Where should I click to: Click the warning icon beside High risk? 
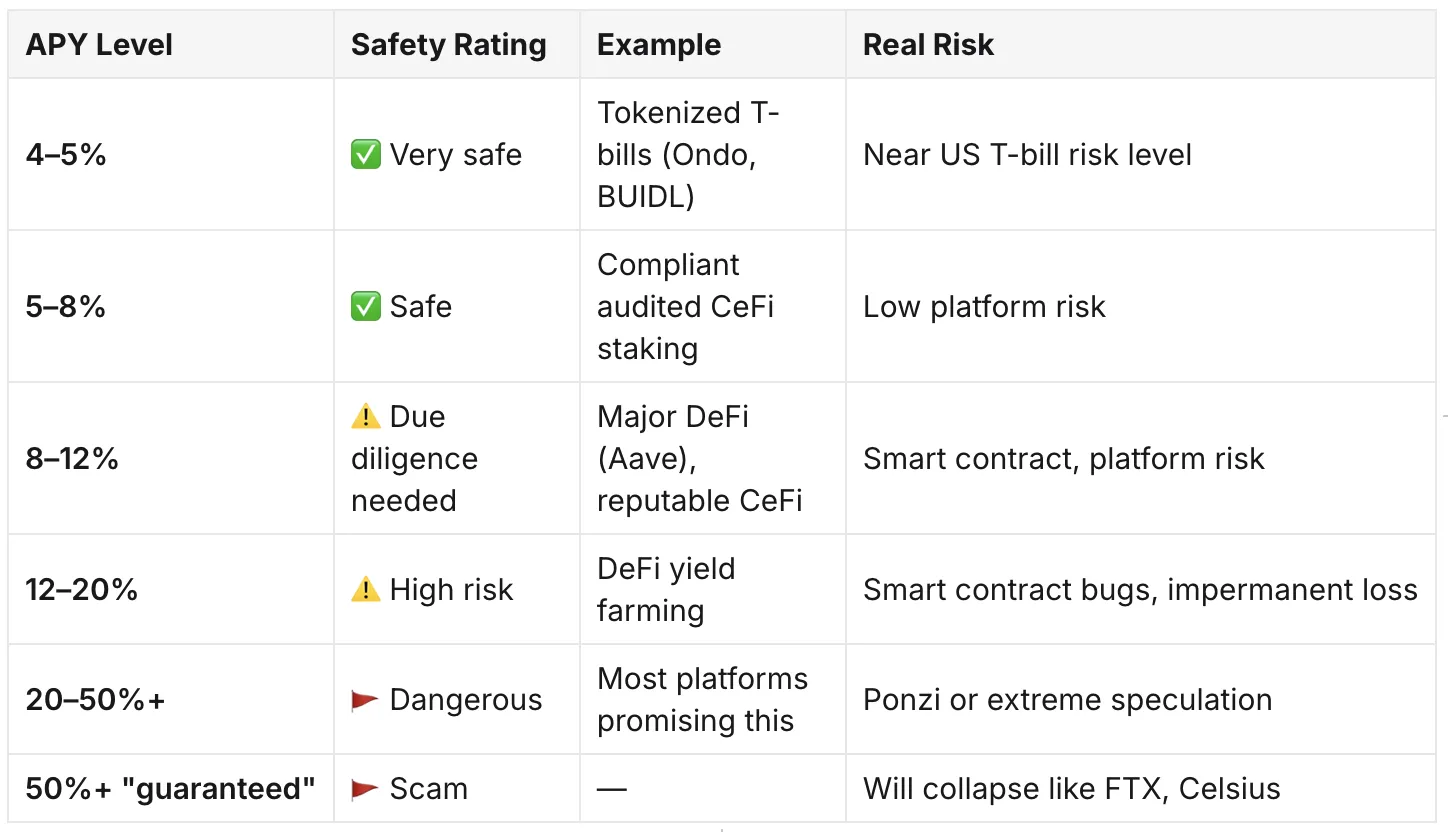366,590
